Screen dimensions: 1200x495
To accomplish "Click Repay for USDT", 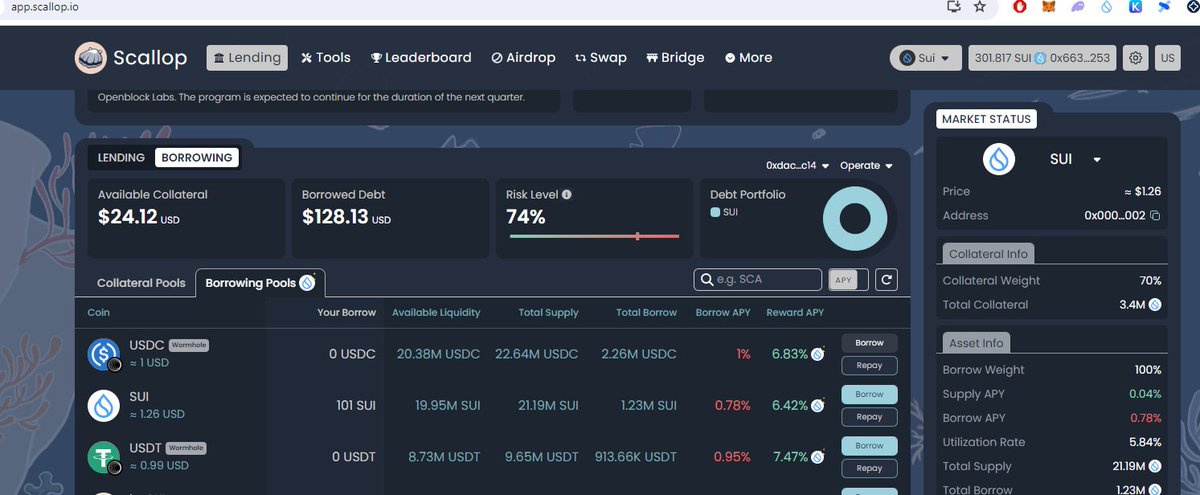I will 869,468.
